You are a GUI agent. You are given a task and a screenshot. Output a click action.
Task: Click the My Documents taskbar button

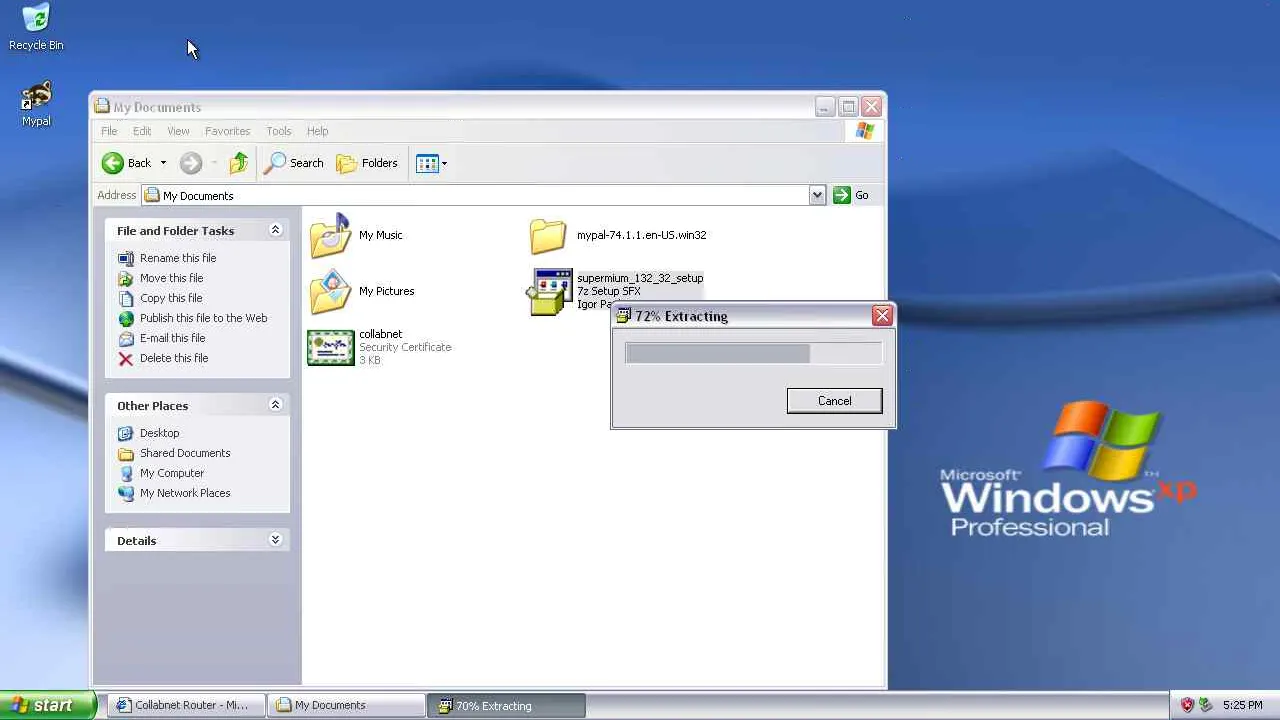tap(347, 705)
